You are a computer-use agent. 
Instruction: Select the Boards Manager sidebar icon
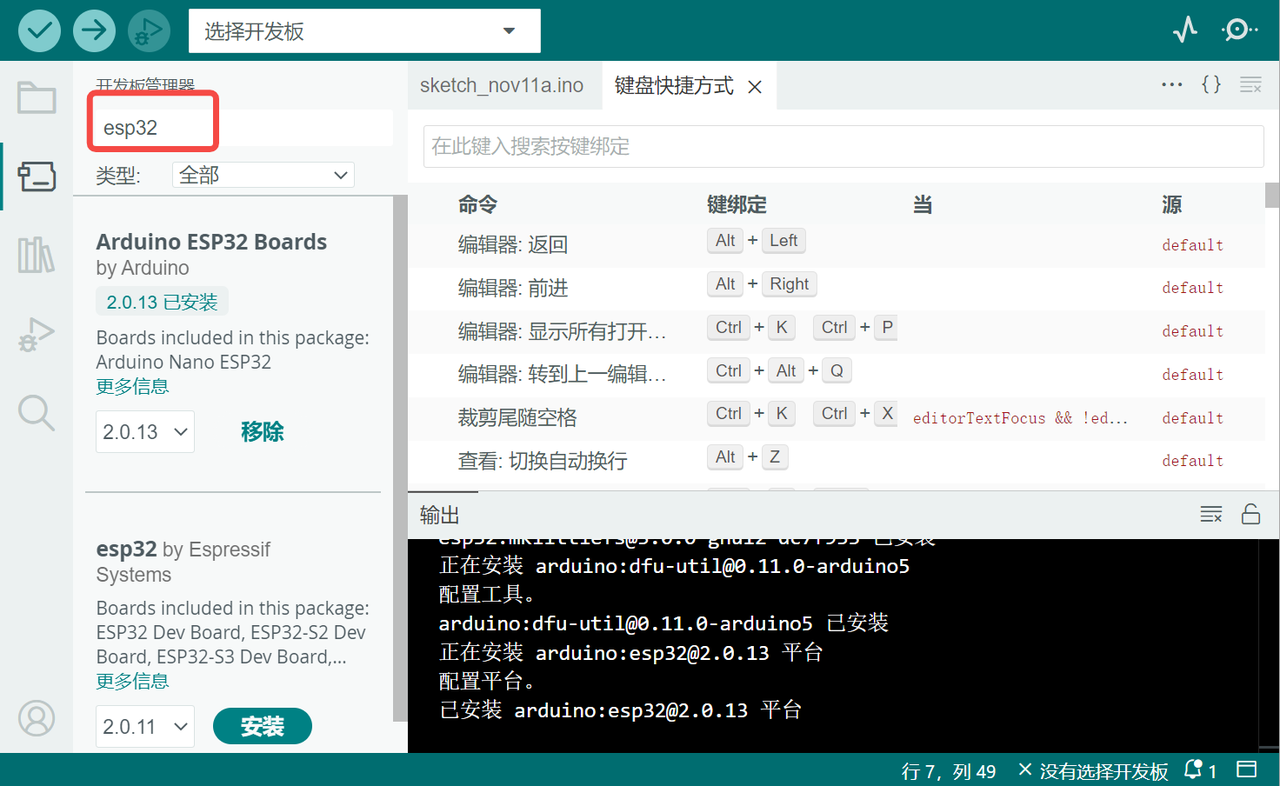pos(37,177)
